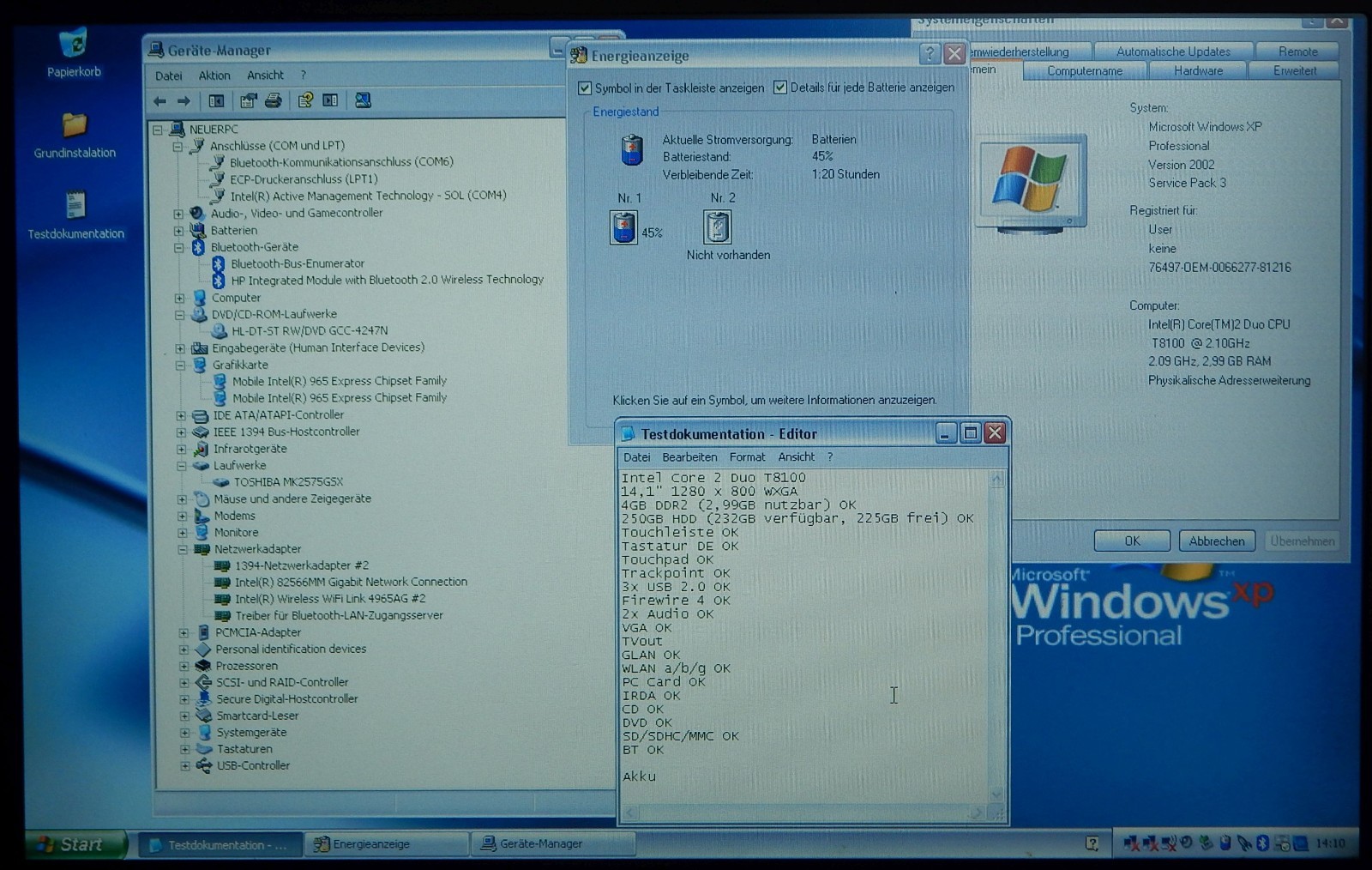Viewport: 1372px width, 870px height.
Task: Collapse the Bluetooth-Geräte node
Action: pos(178,247)
